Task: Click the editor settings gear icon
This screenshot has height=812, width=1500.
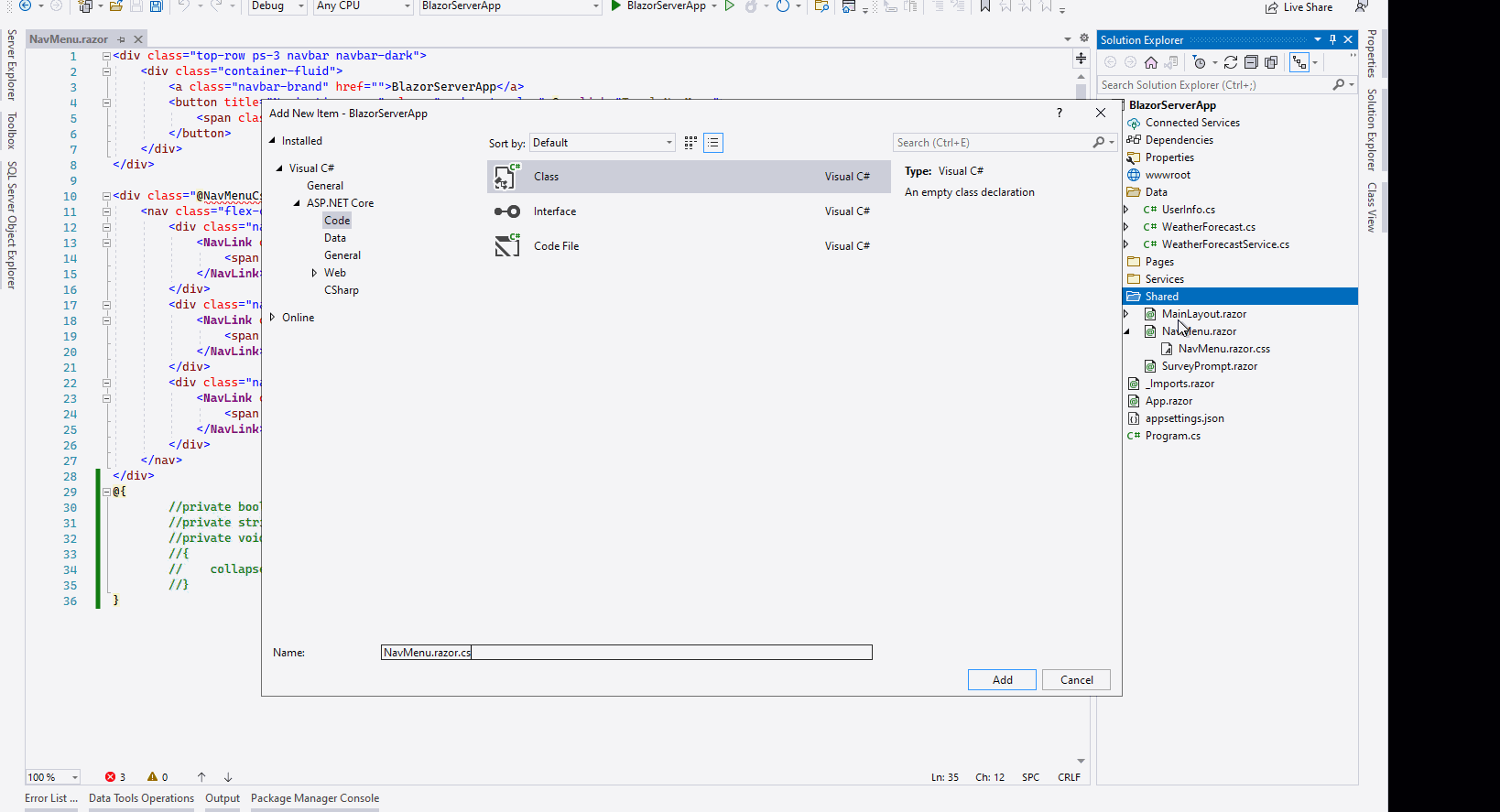Action: tap(1084, 38)
